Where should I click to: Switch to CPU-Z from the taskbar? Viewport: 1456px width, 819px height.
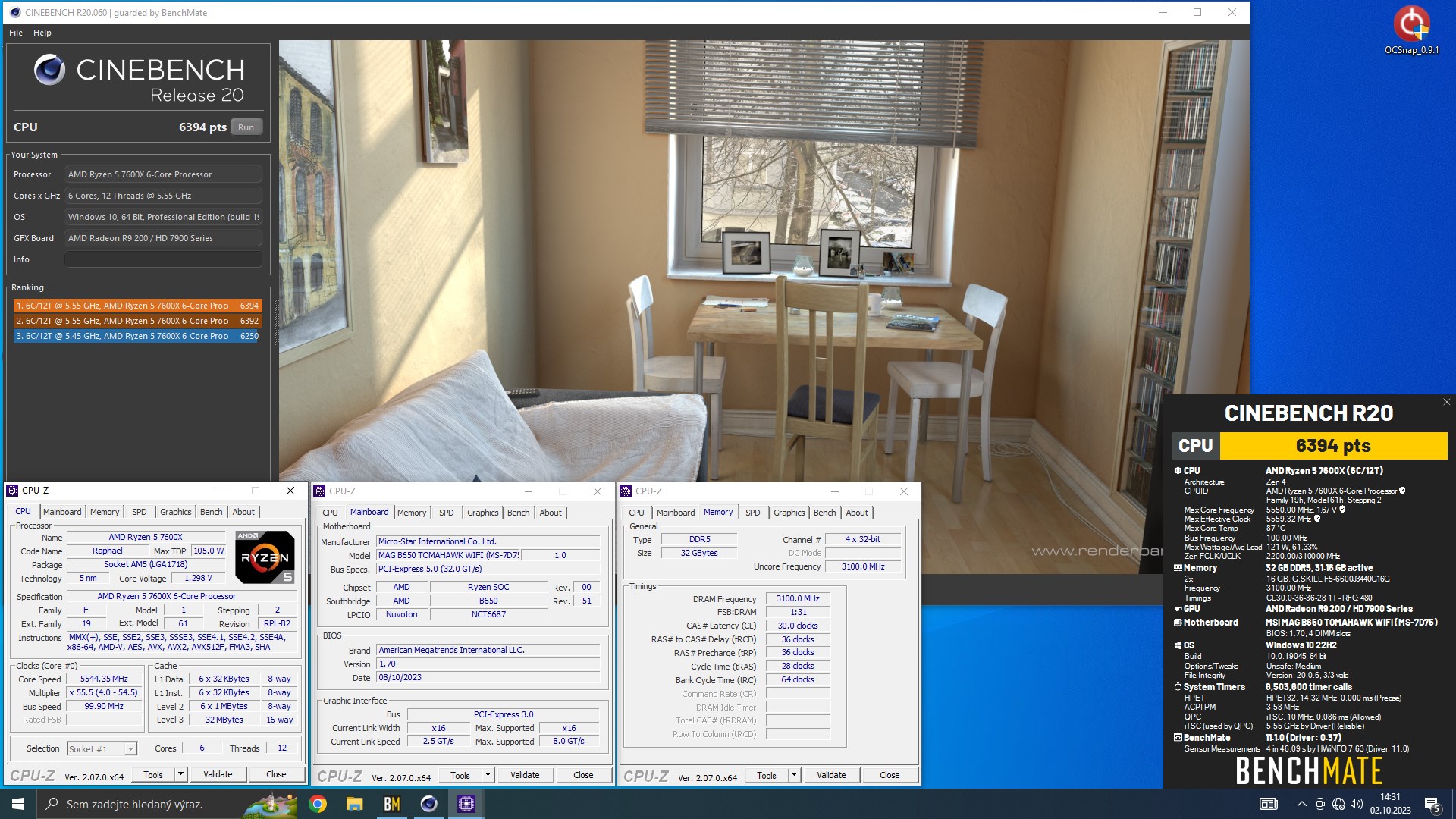[x=466, y=804]
